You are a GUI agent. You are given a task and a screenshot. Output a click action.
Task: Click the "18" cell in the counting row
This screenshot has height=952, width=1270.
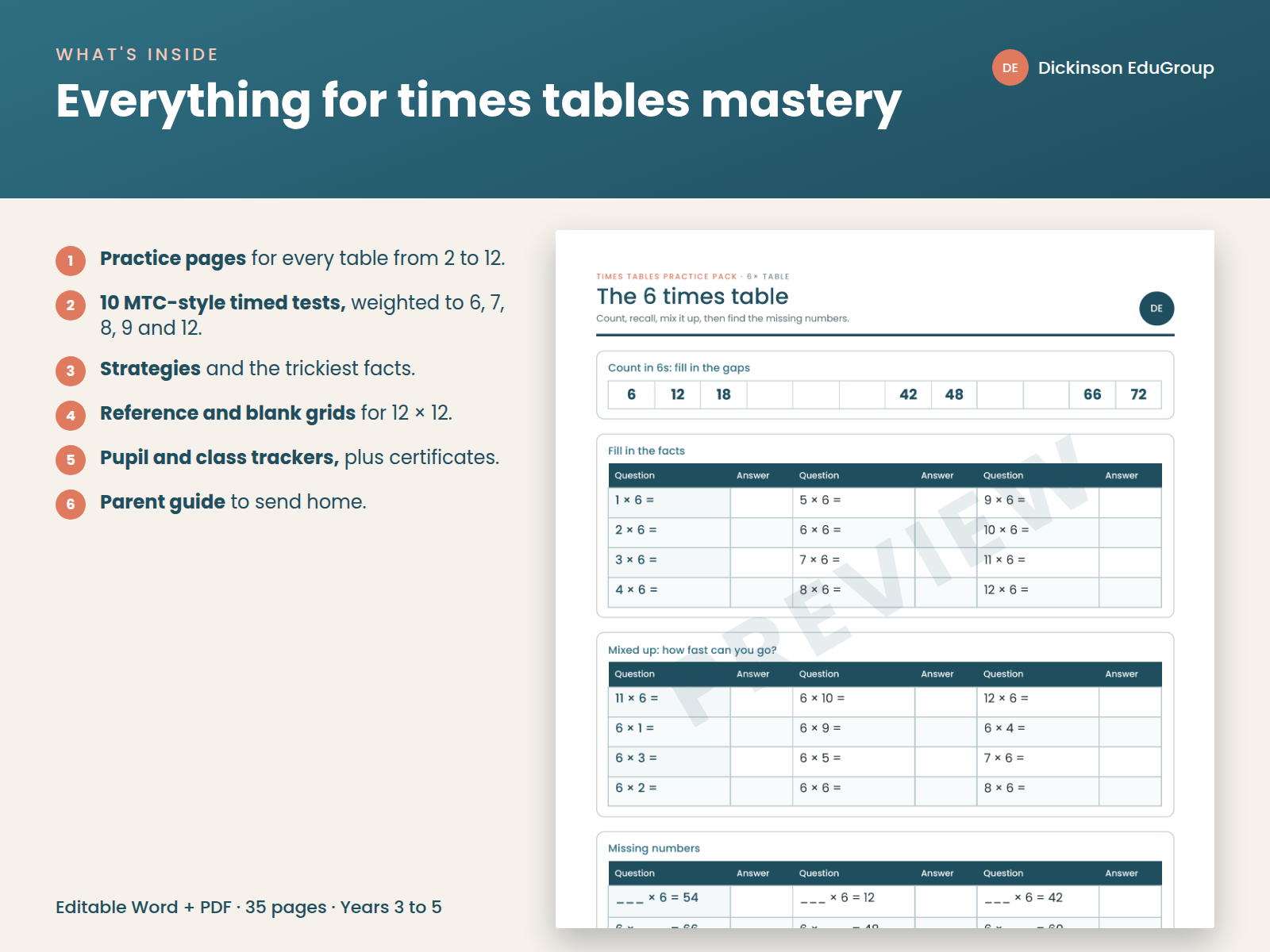[723, 394]
